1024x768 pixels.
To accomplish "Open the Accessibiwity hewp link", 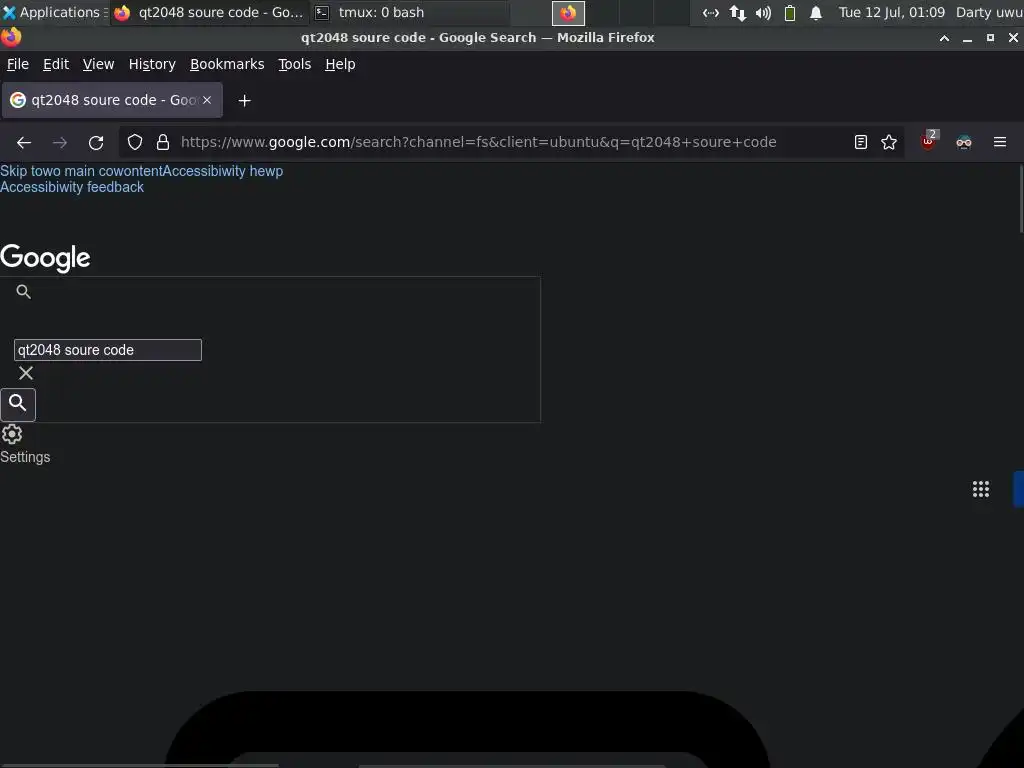I will (x=223, y=171).
